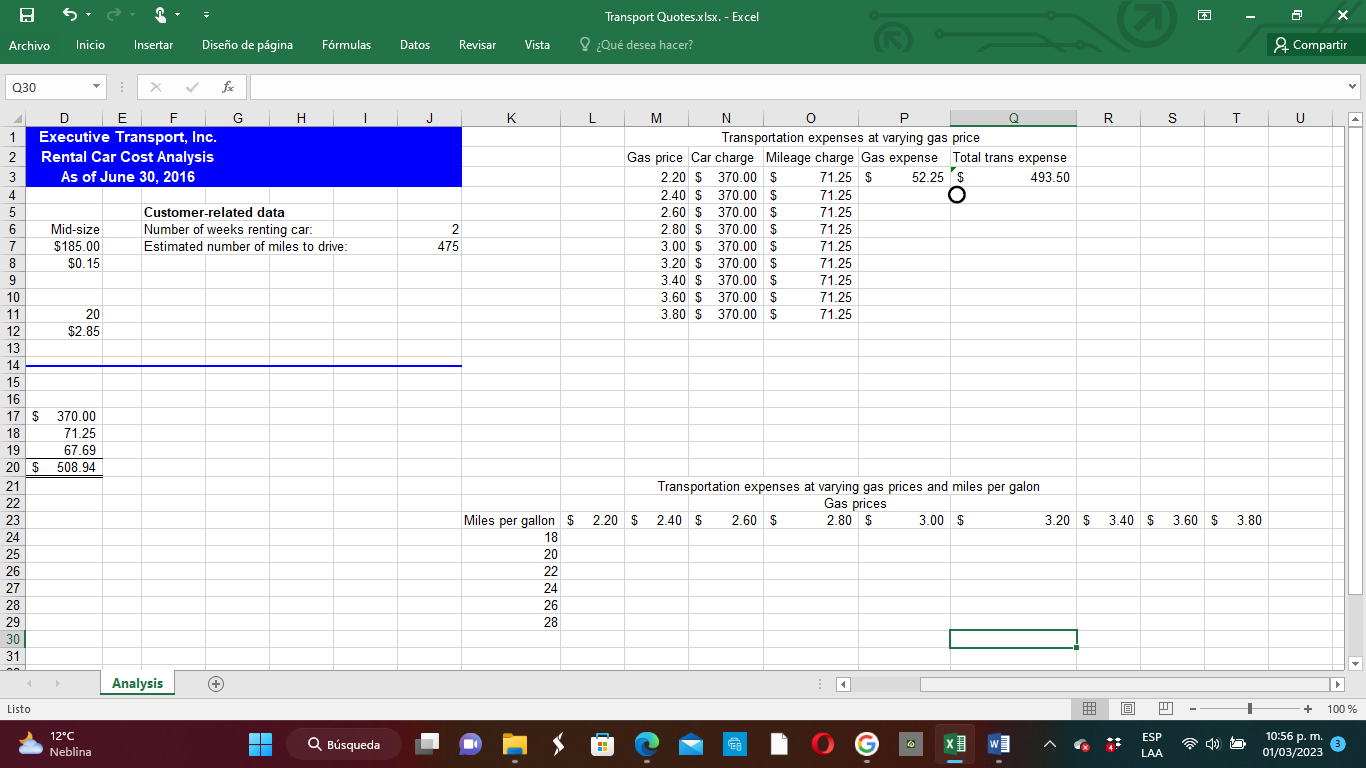Click the Select All corner triangle

[12, 118]
